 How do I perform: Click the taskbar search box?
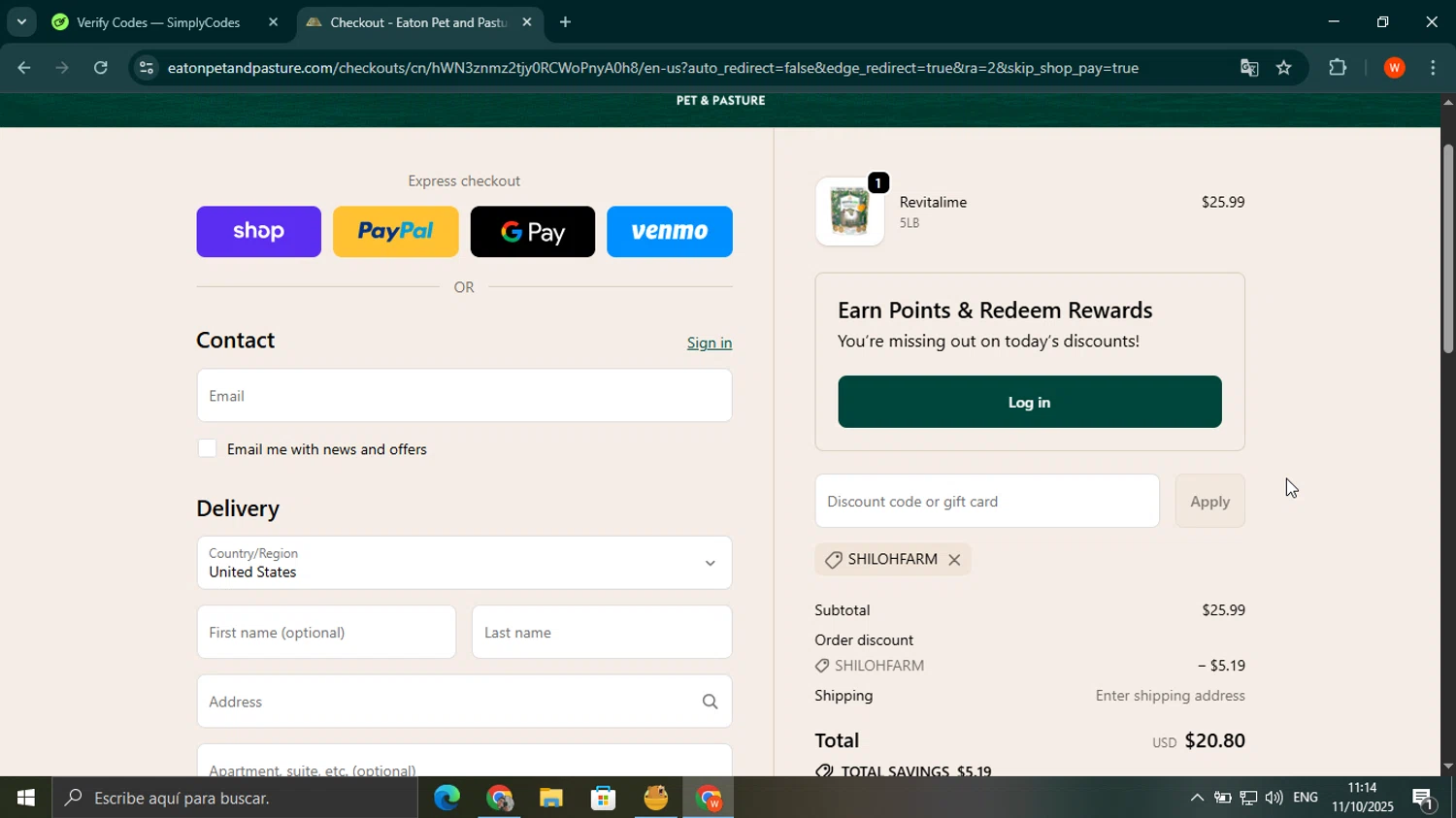[x=236, y=798]
